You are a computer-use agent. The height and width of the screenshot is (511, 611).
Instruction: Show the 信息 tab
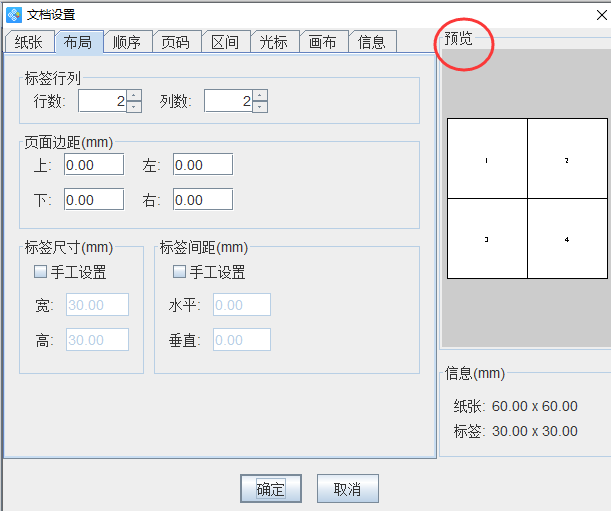pyautogui.click(x=371, y=42)
